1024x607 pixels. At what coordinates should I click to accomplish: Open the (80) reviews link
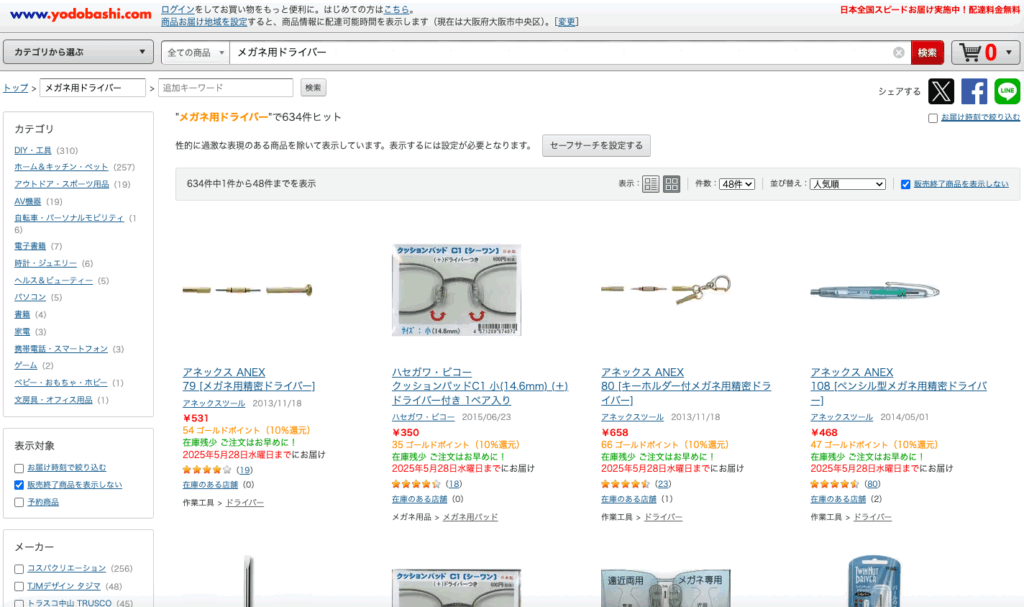(872, 484)
